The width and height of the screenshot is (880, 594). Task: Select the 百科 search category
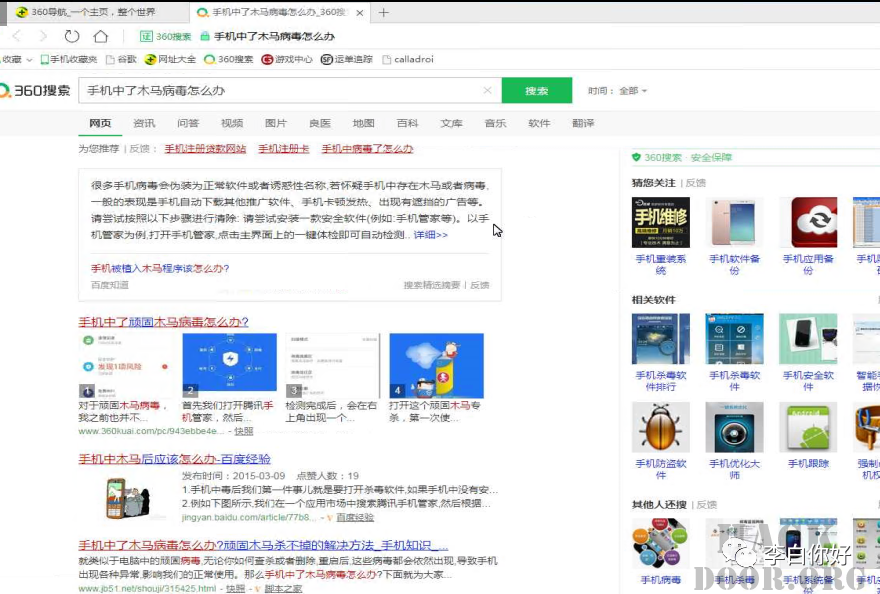click(407, 123)
